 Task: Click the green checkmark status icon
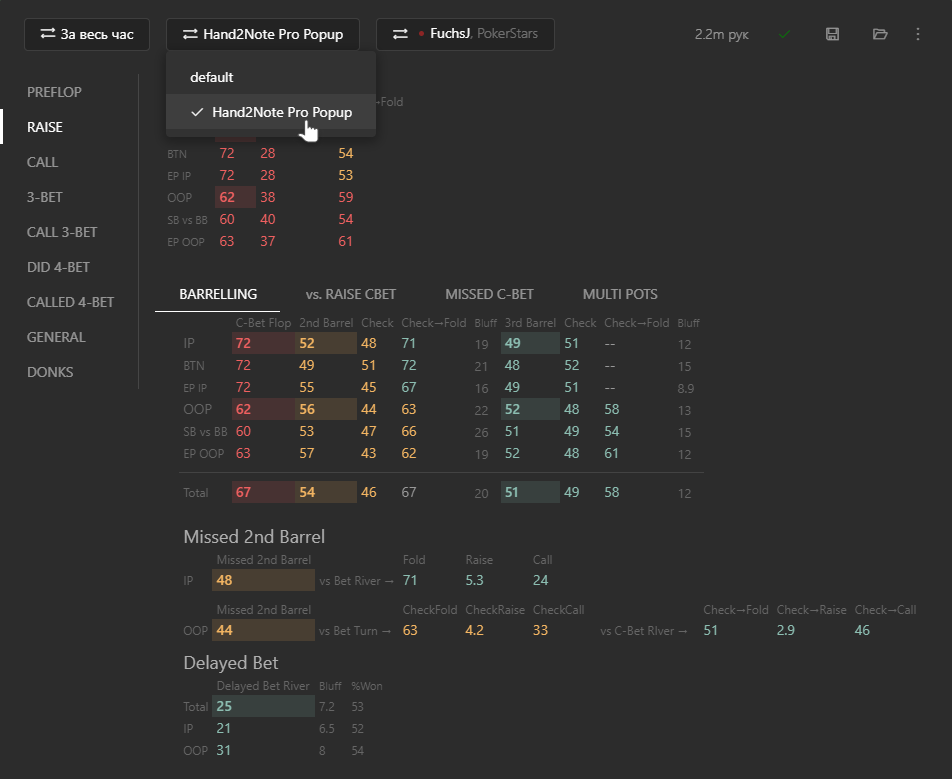tap(784, 34)
